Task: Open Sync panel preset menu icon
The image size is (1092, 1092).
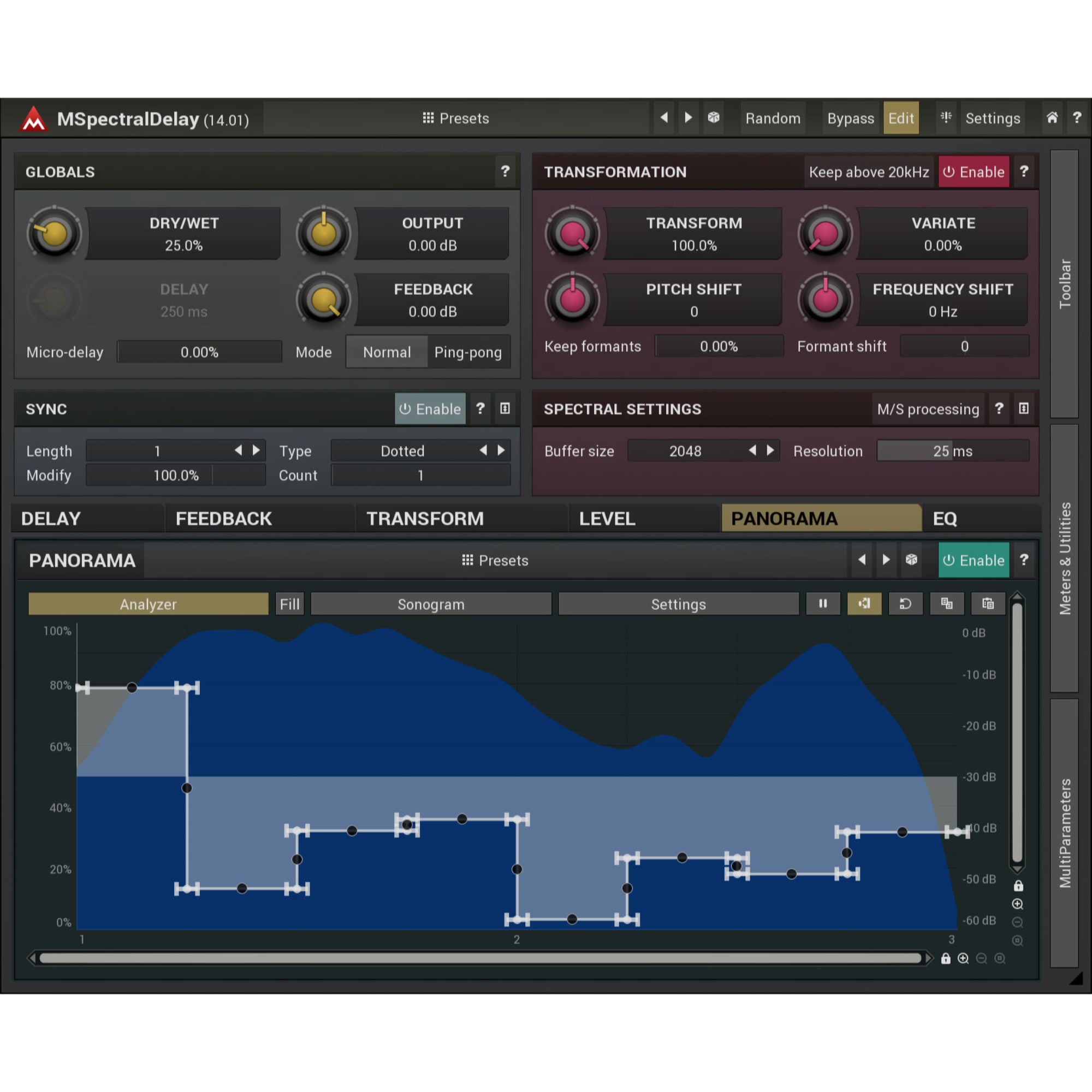Action: click(505, 408)
